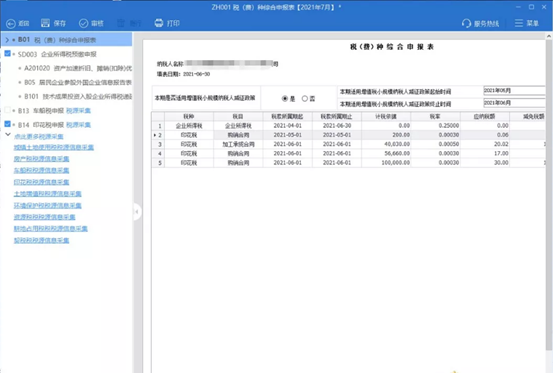Open 资源税税源信息采集 link

[x=44, y=217]
